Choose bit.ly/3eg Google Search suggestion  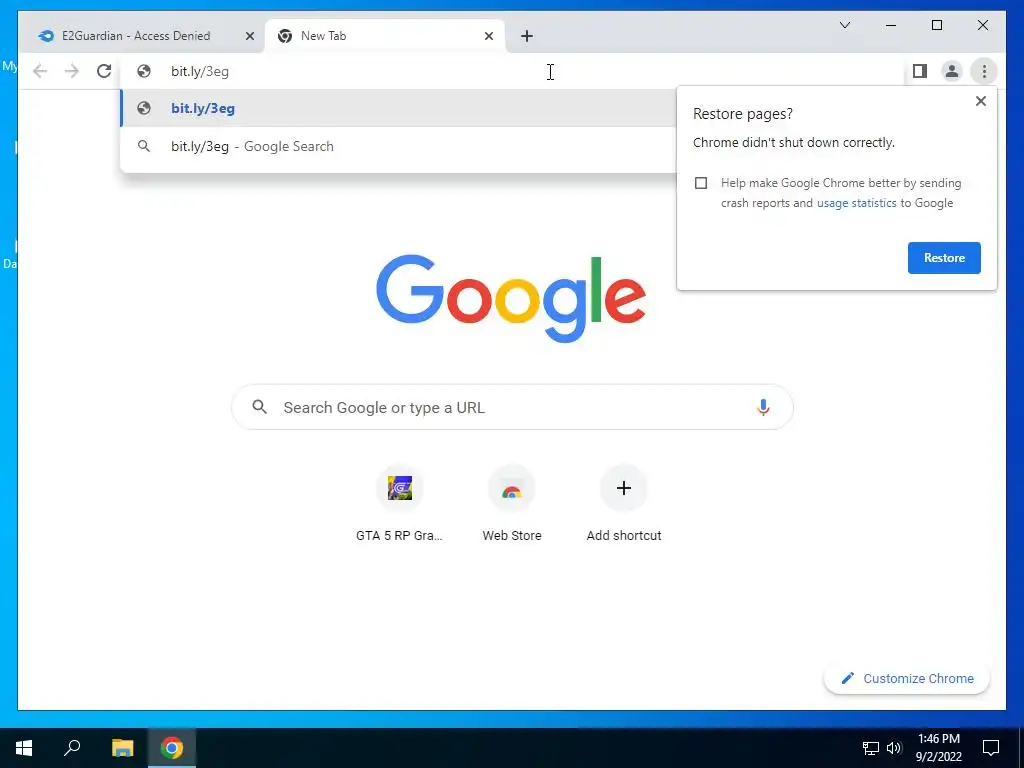[398, 146]
